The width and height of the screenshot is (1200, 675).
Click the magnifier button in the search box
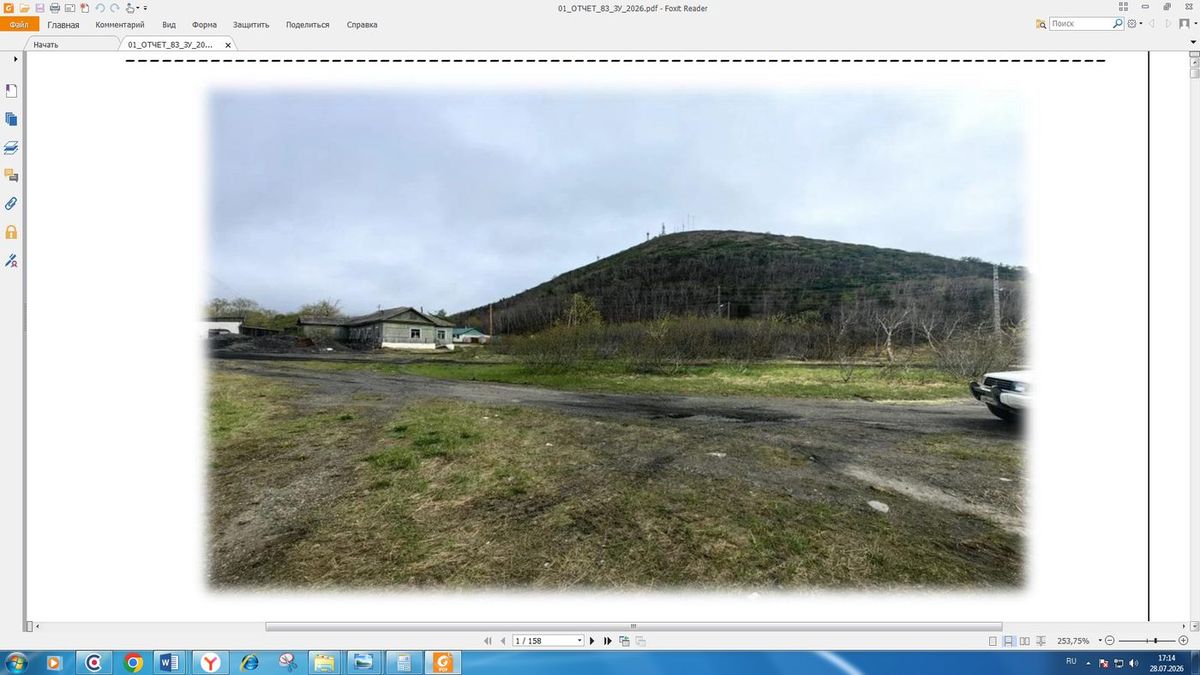coord(1118,23)
